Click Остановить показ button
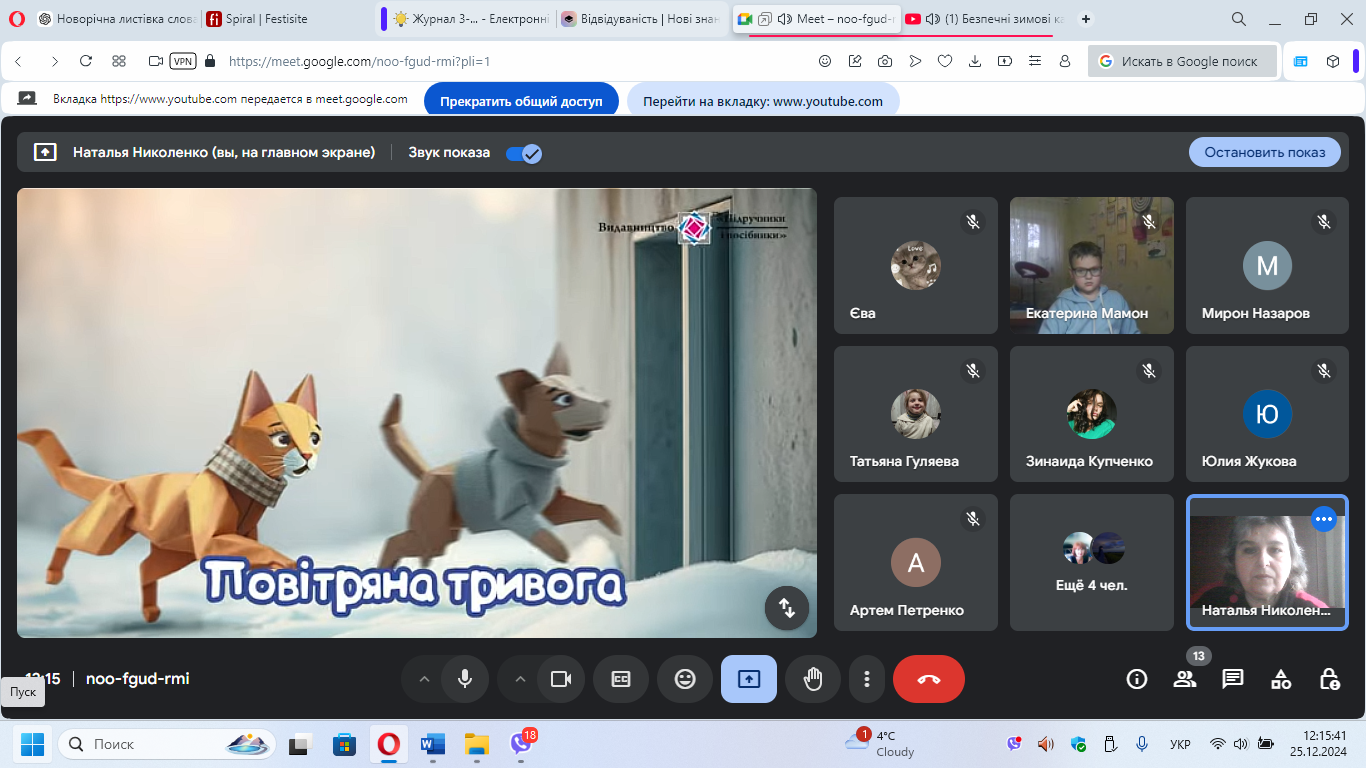This screenshot has width=1366, height=768. [x=1265, y=152]
